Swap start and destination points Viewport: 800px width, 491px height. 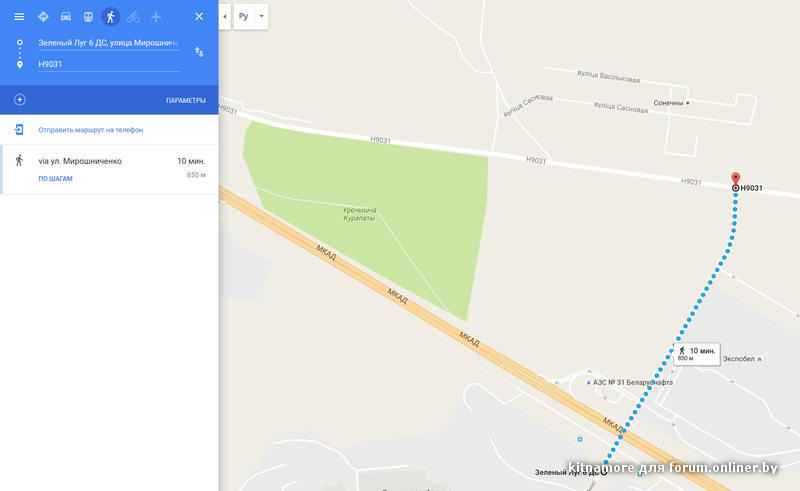coord(199,52)
